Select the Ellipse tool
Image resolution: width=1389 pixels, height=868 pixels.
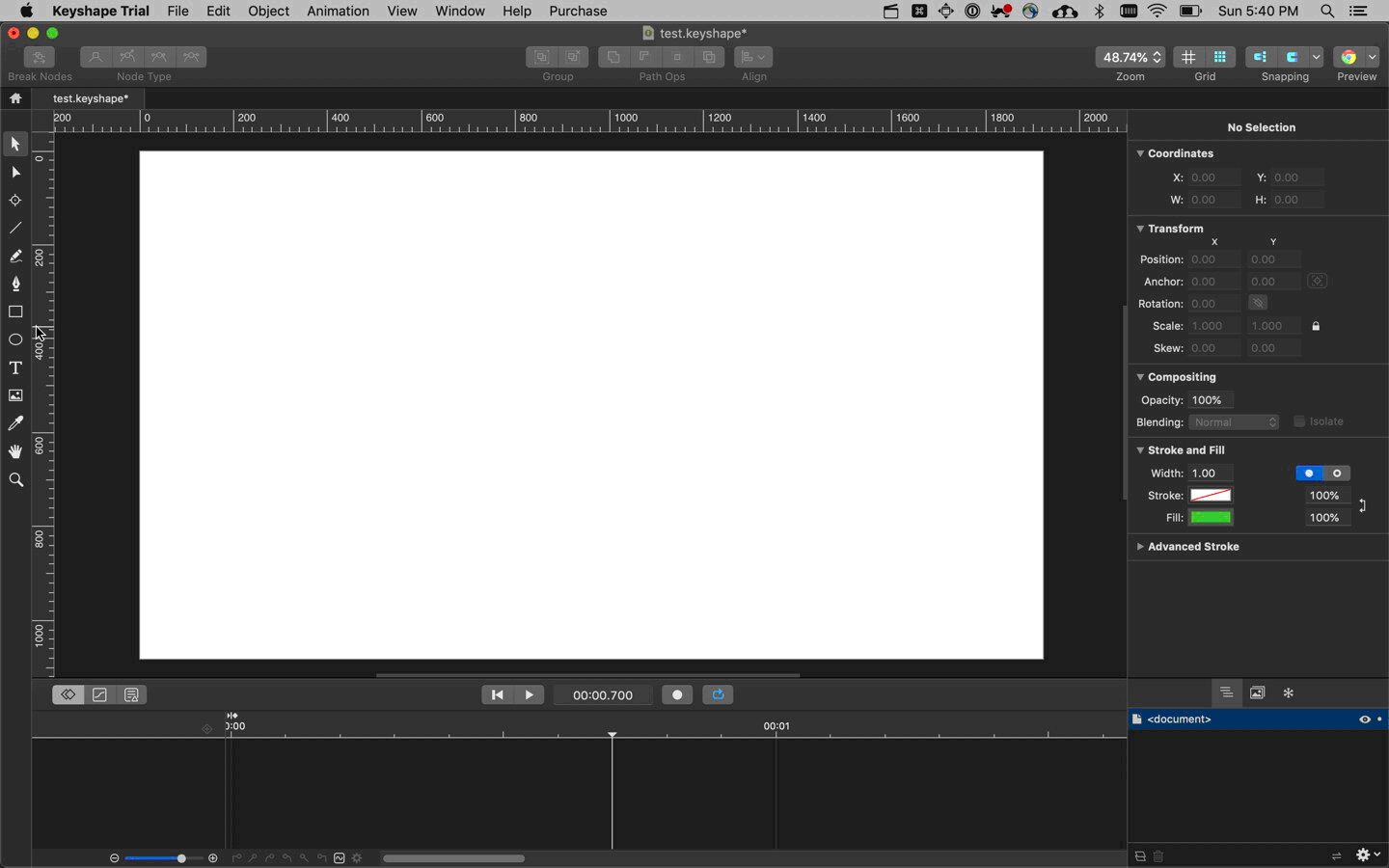[15, 339]
